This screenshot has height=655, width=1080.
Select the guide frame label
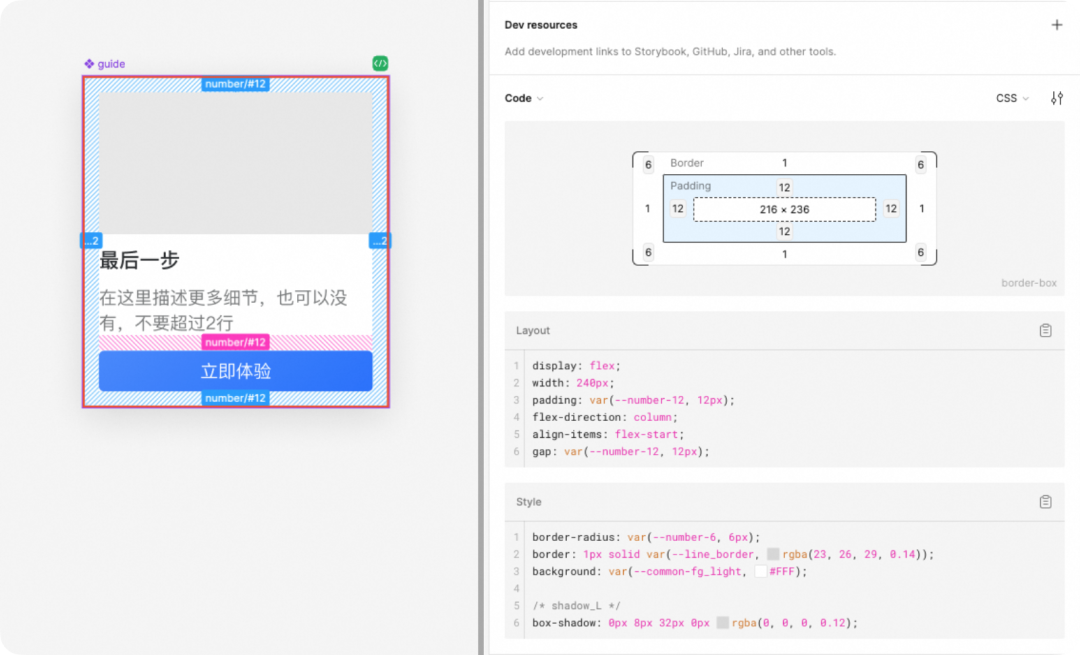point(111,63)
